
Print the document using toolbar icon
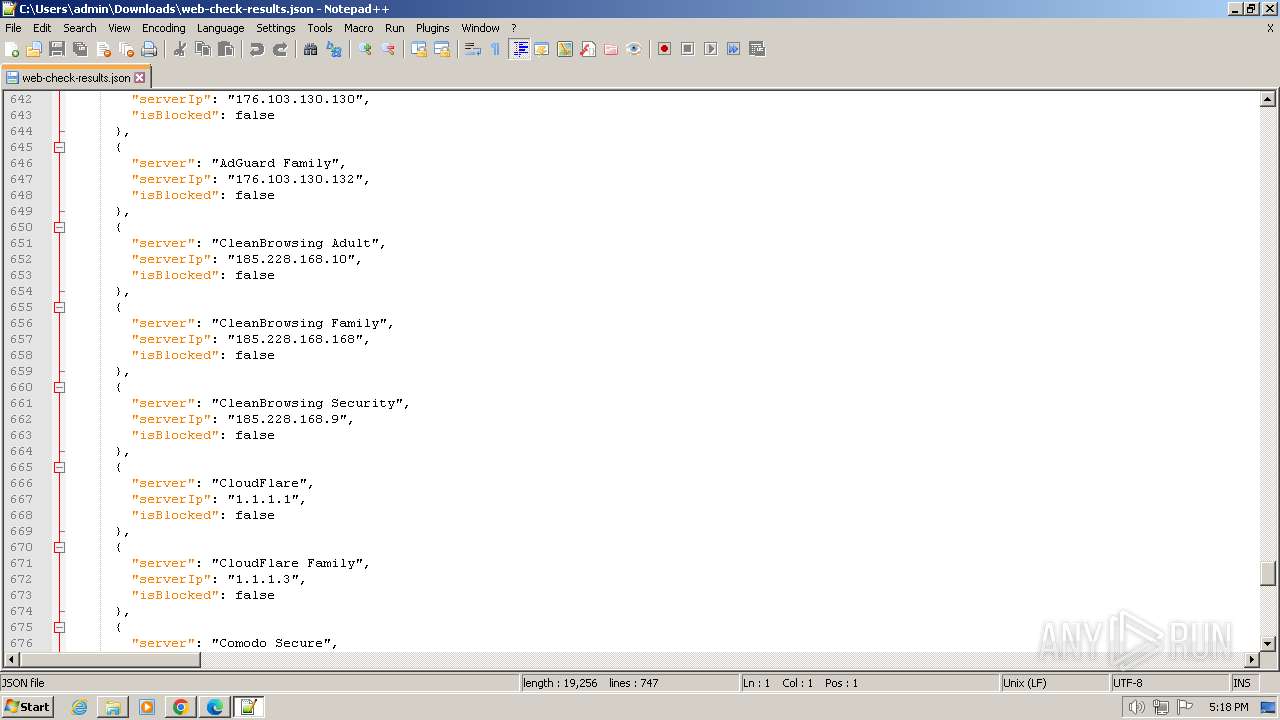149,49
